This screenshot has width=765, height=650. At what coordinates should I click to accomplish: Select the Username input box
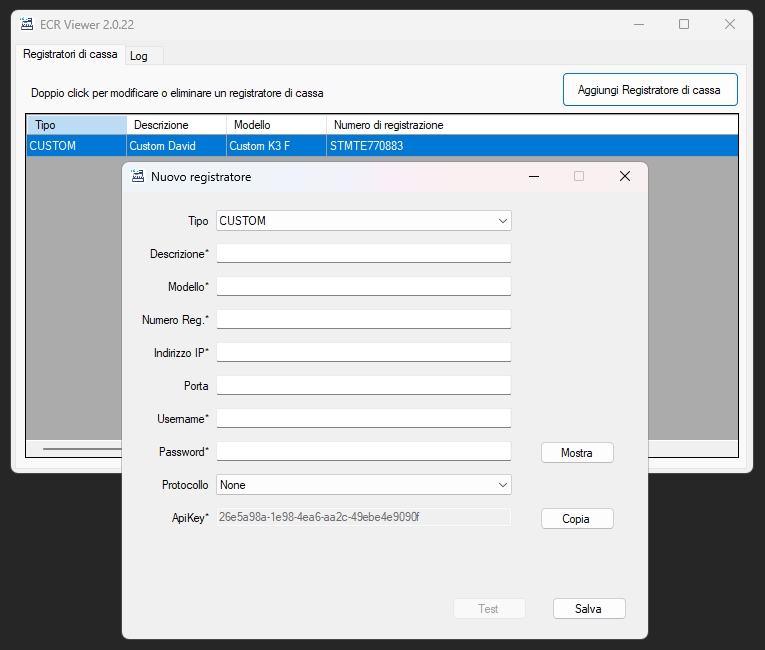[x=363, y=418]
